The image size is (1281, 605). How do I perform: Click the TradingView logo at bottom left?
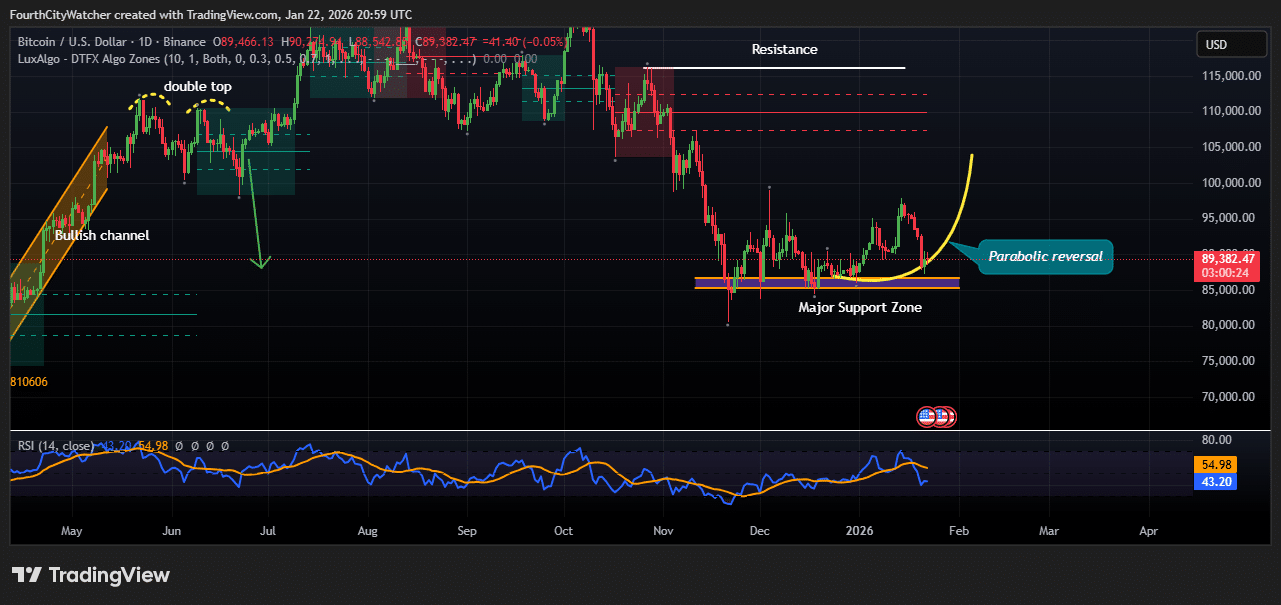pyautogui.click(x=90, y=575)
